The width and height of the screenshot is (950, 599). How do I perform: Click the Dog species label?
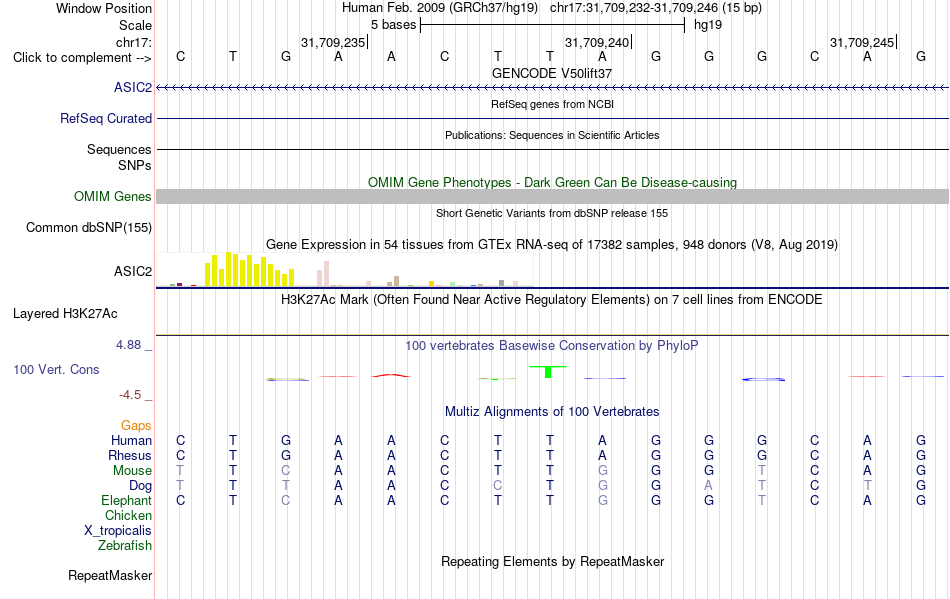pos(141,486)
